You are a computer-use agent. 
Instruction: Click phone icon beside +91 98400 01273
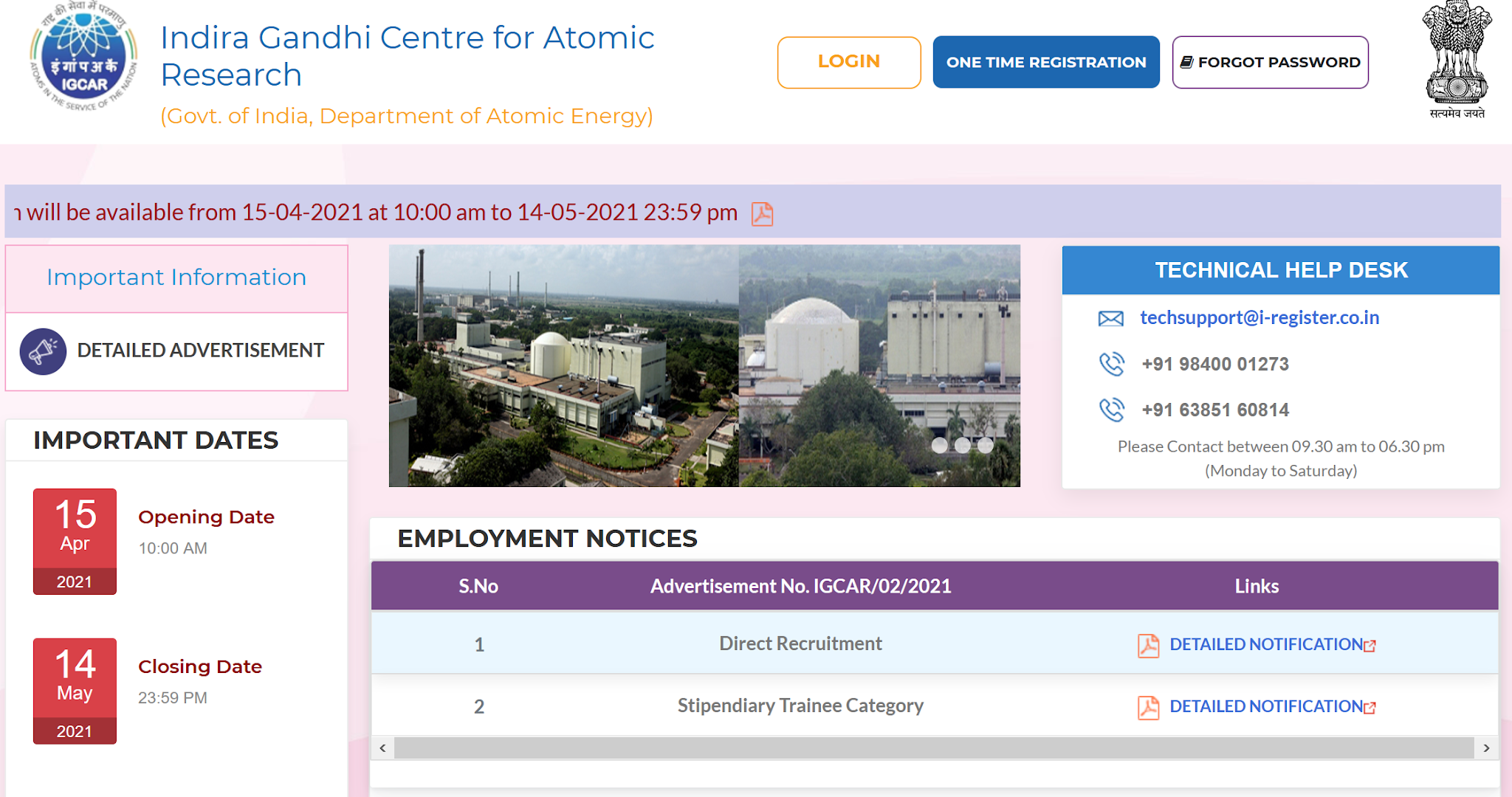(1111, 364)
